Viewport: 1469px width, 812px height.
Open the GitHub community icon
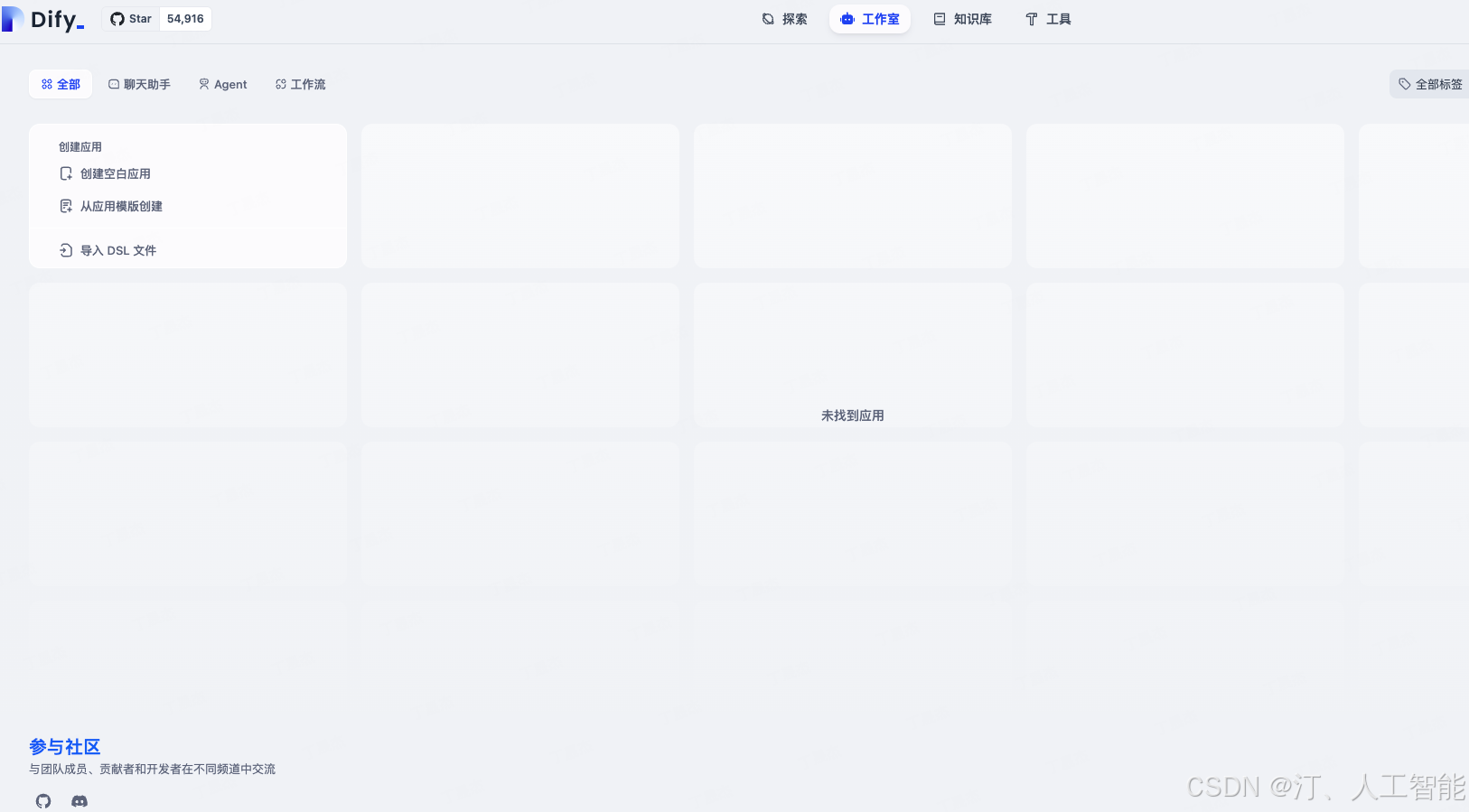(43, 801)
